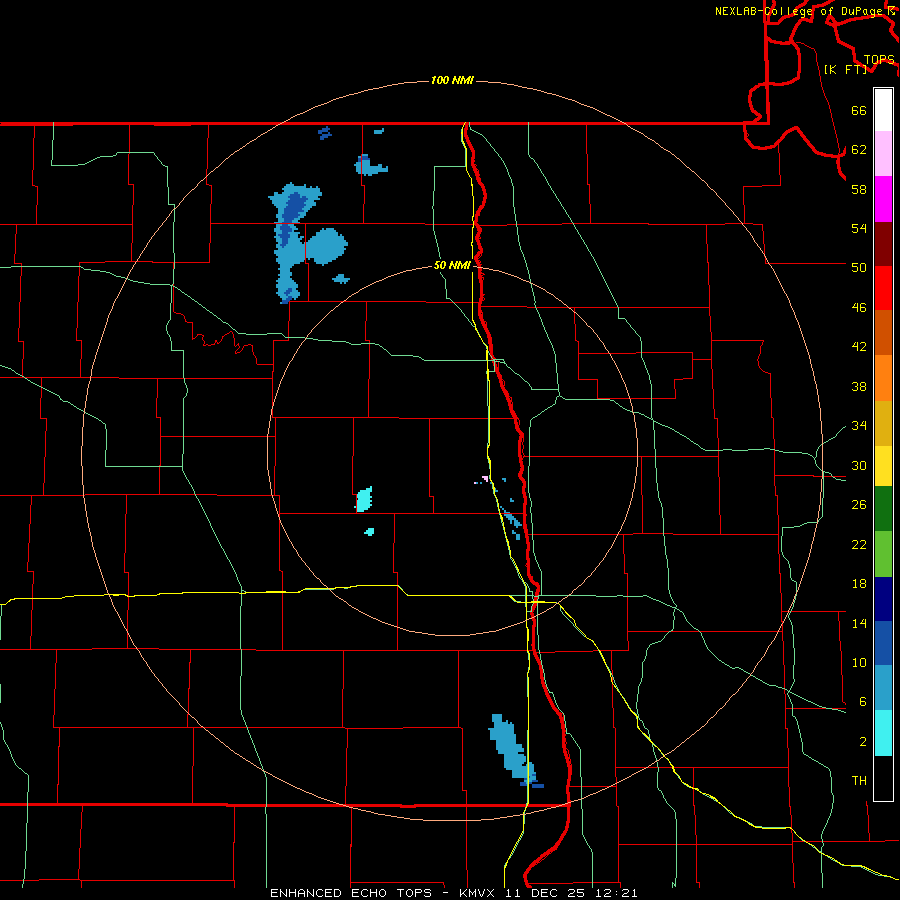
Task: Click the round light blue echo in the northwest
Action: pos(326,246)
